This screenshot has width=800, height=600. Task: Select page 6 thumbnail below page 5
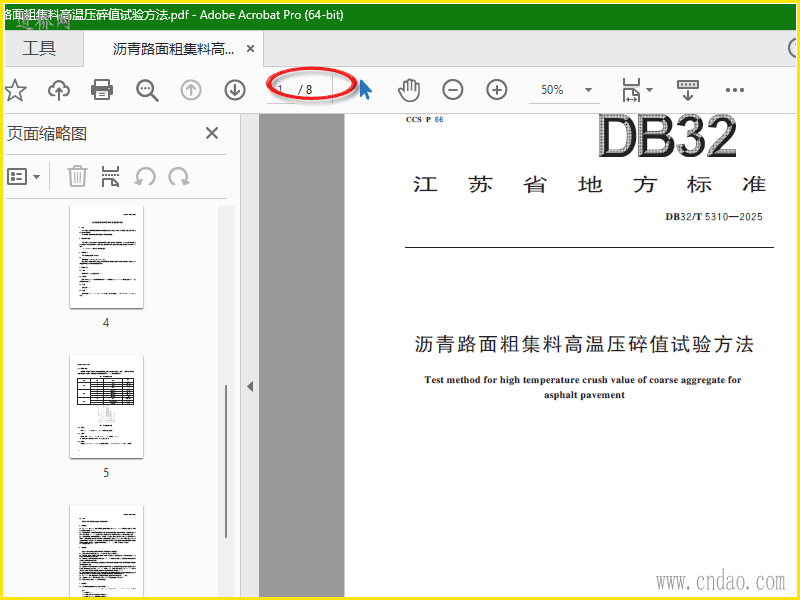[106, 551]
